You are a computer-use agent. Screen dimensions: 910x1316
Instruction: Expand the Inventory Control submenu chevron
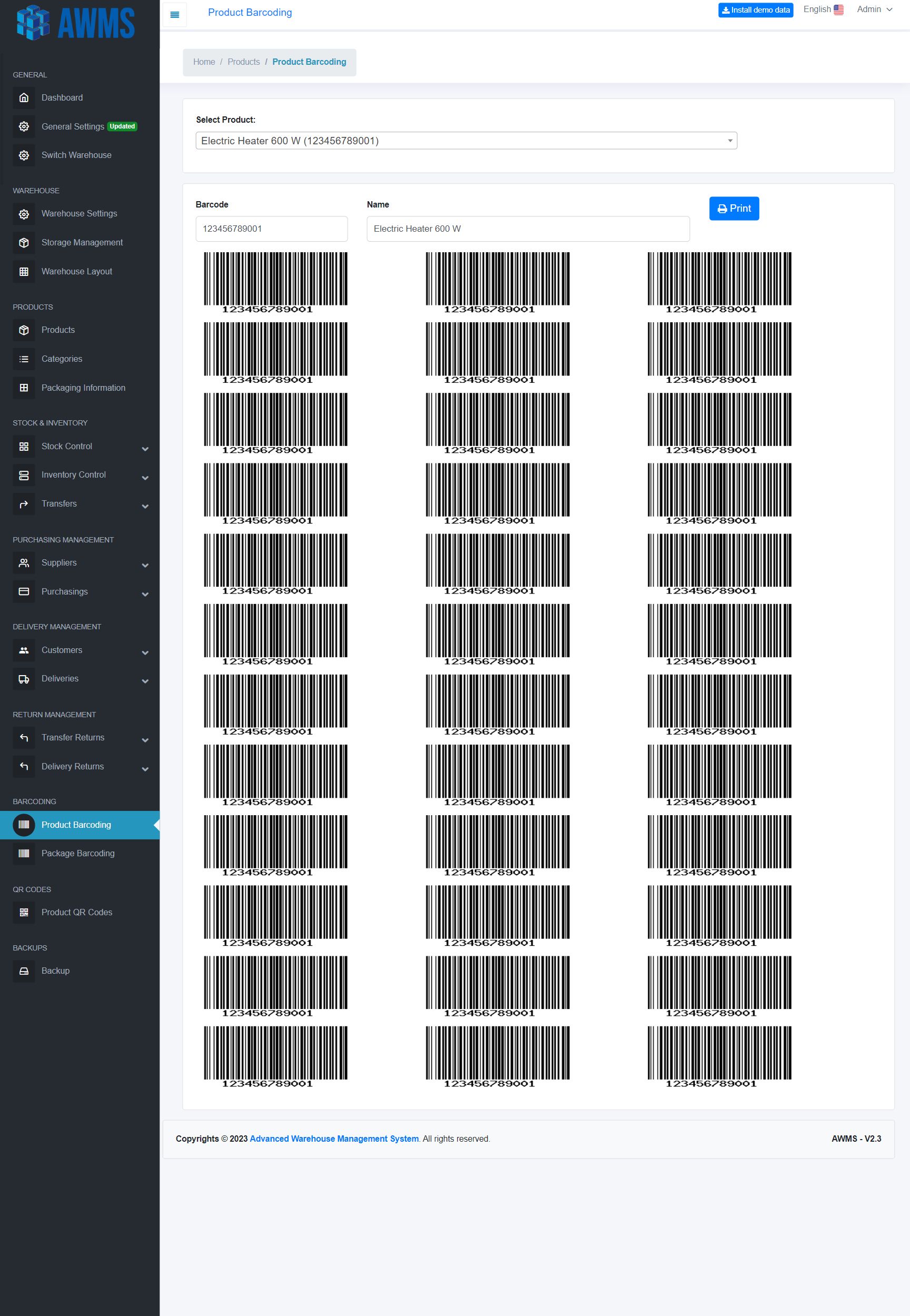point(145,478)
